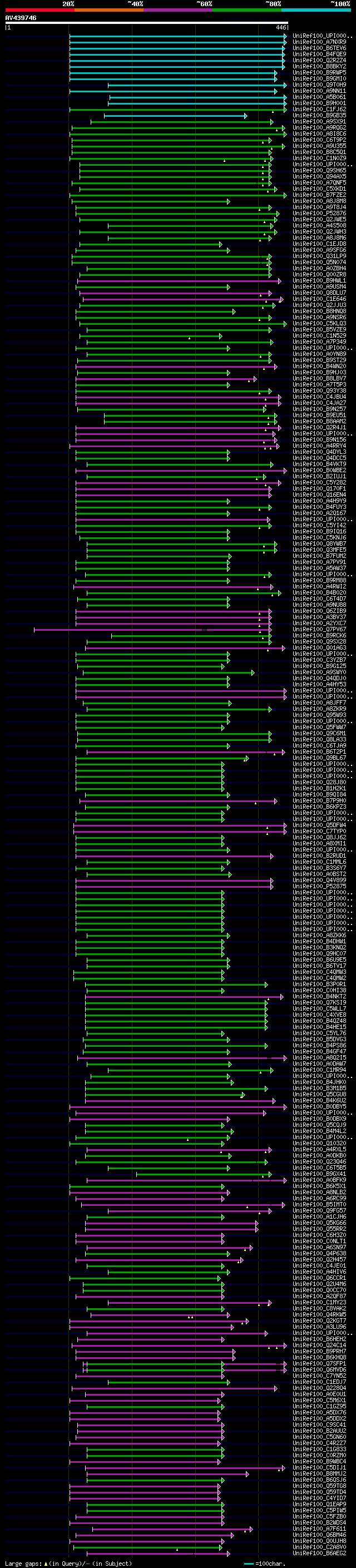Image resolution: width=356 pixels, height=1568 pixels.
Task: Click last hit label UniRef100_B6AEG2
Action: [x=319, y=1553]
